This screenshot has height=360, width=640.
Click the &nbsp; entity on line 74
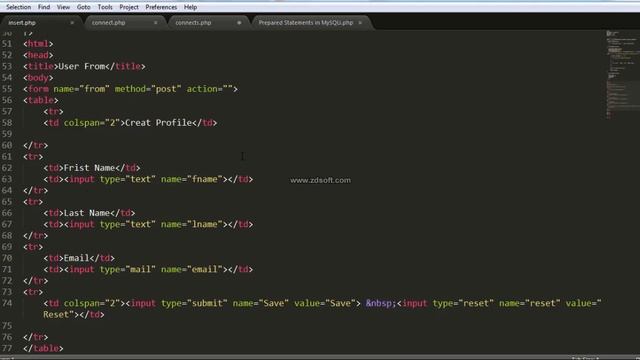pyautogui.click(x=381, y=303)
